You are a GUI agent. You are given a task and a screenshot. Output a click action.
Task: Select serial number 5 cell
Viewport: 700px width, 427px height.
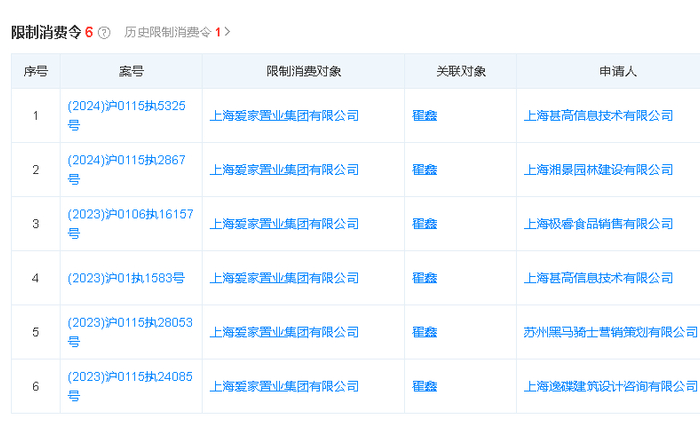coord(36,332)
